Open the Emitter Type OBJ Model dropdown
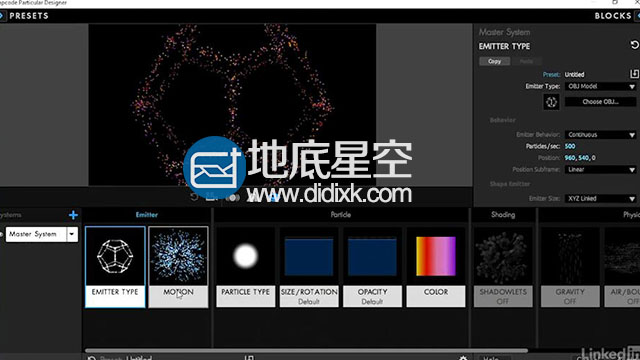Viewport: 640px width, 360px height. [600, 86]
